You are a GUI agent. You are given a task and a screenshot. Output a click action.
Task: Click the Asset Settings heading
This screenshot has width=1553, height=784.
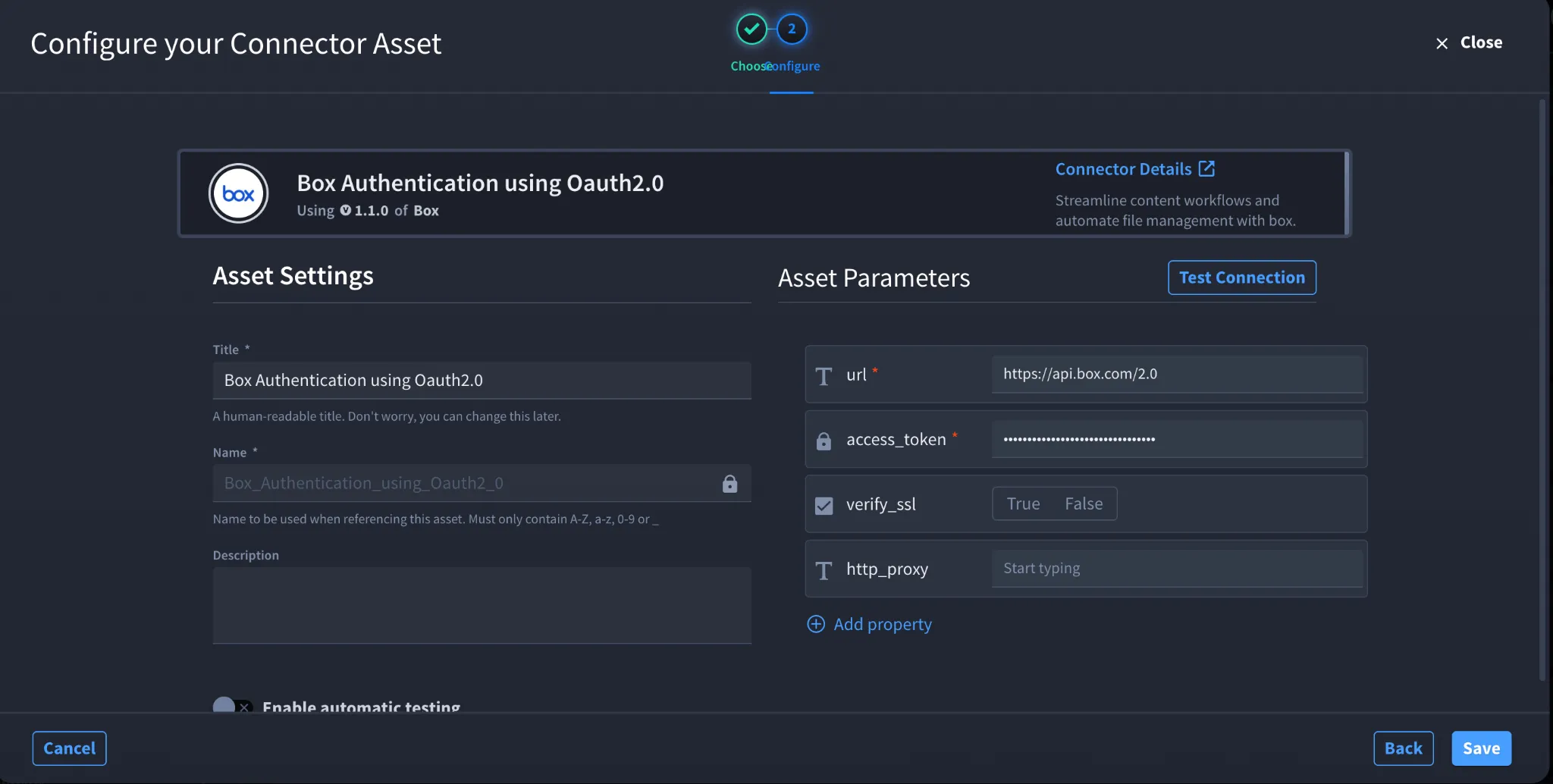click(293, 276)
